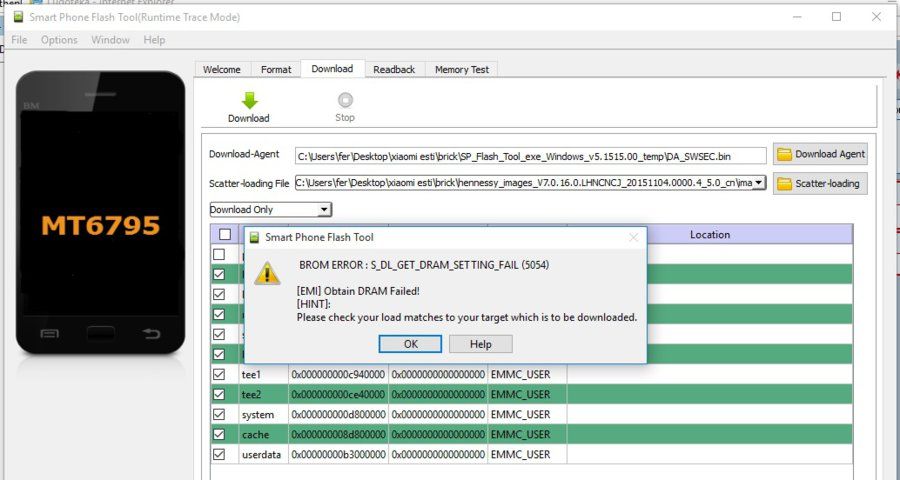Click the Smart Phone Flash Tool title-bar icon
Image resolution: width=900 pixels, height=480 pixels.
[18, 17]
